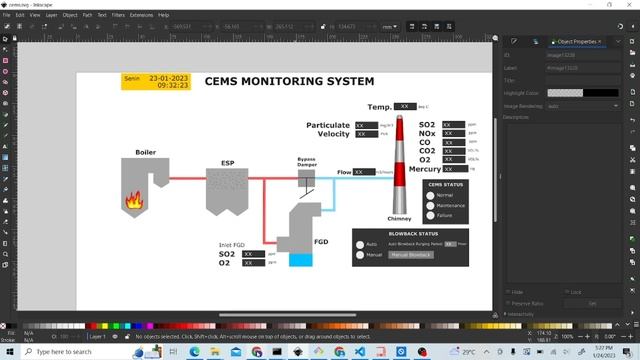Viewport: 640px width, 360px height.
Task: Show hidden system tray icons
Action: pos(487,351)
